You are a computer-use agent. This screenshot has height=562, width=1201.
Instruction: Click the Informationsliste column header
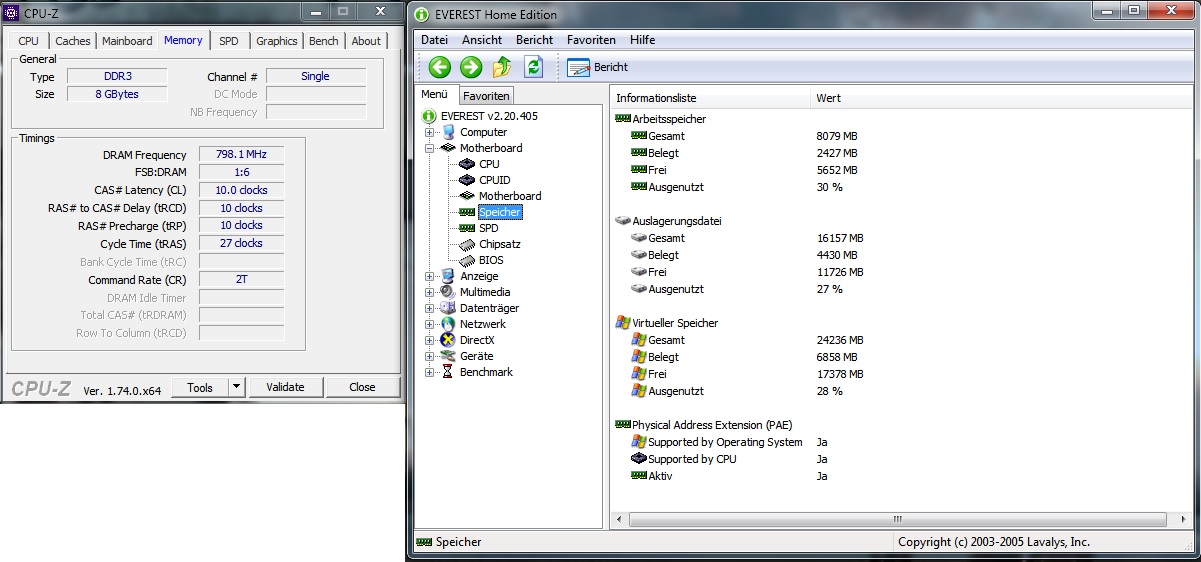709,98
